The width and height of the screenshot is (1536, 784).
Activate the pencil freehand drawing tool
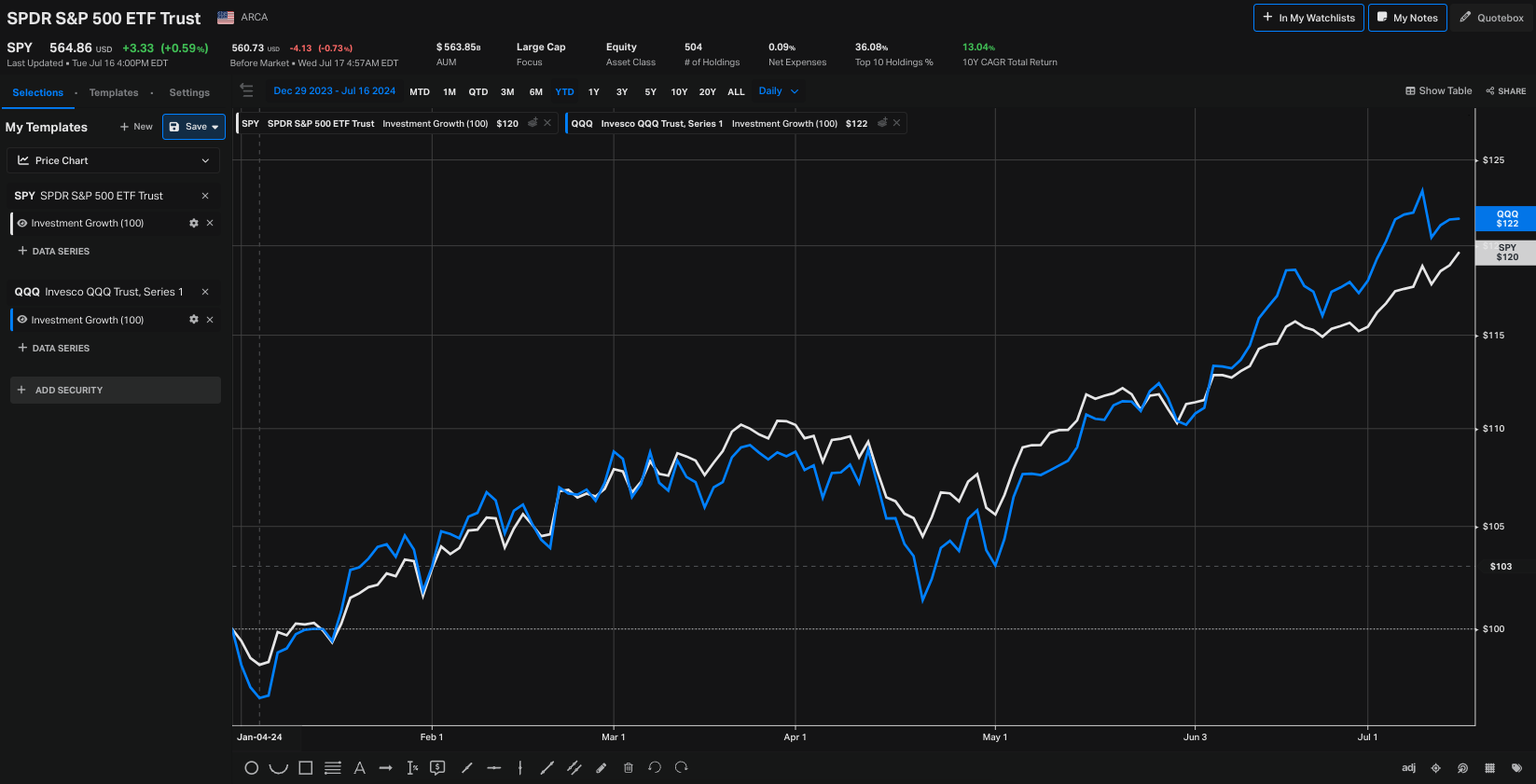602,768
